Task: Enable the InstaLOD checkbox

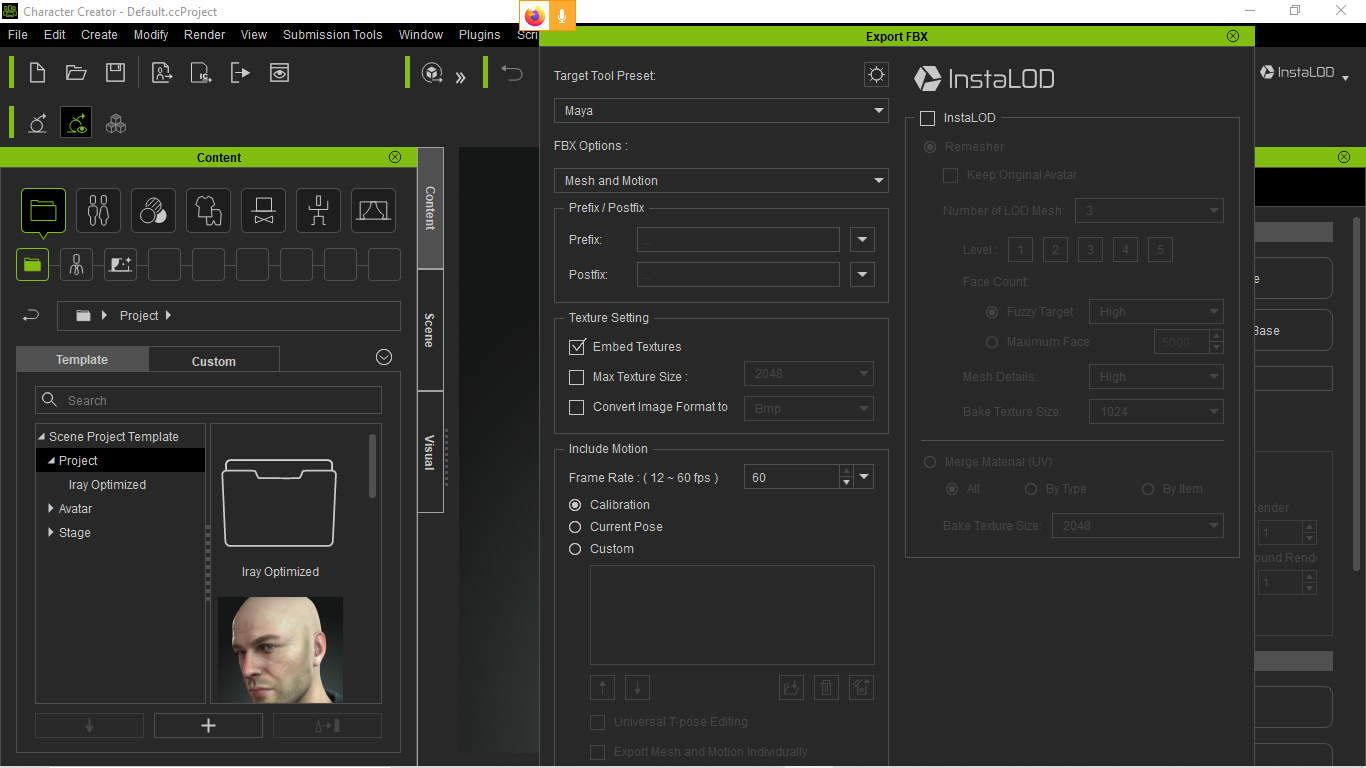Action: (927, 117)
